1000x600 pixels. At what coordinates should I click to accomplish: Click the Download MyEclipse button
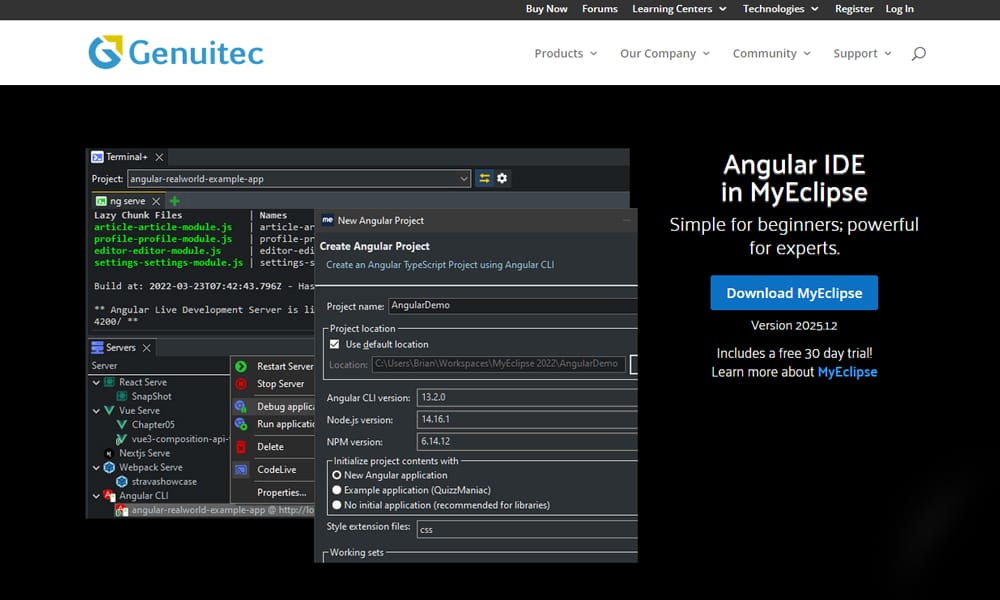pos(794,293)
